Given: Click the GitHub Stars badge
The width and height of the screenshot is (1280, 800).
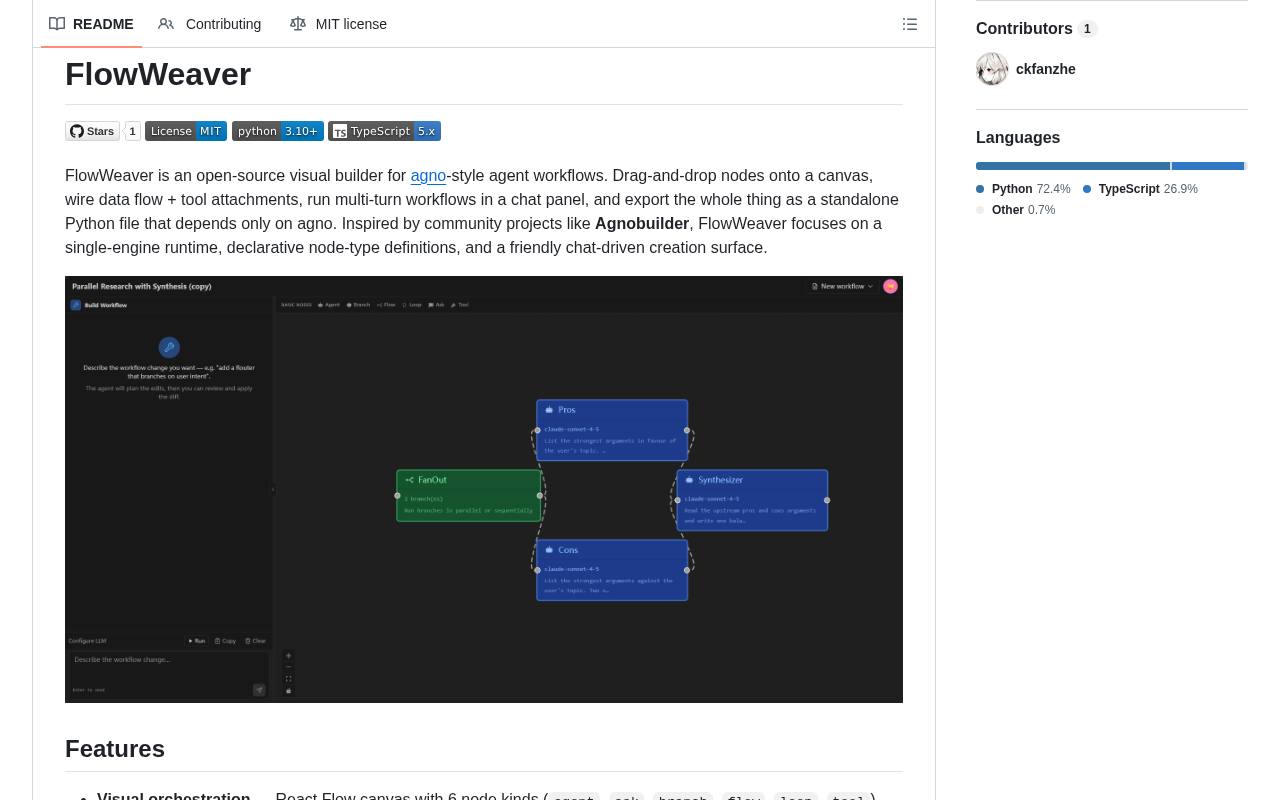Looking at the screenshot, I should (92, 131).
